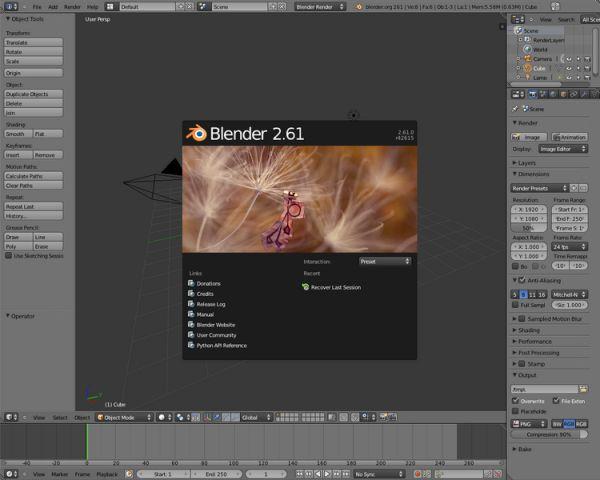Open the Render menu in top bar
The width and height of the screenshot is (600, 480).
[72, 7]
